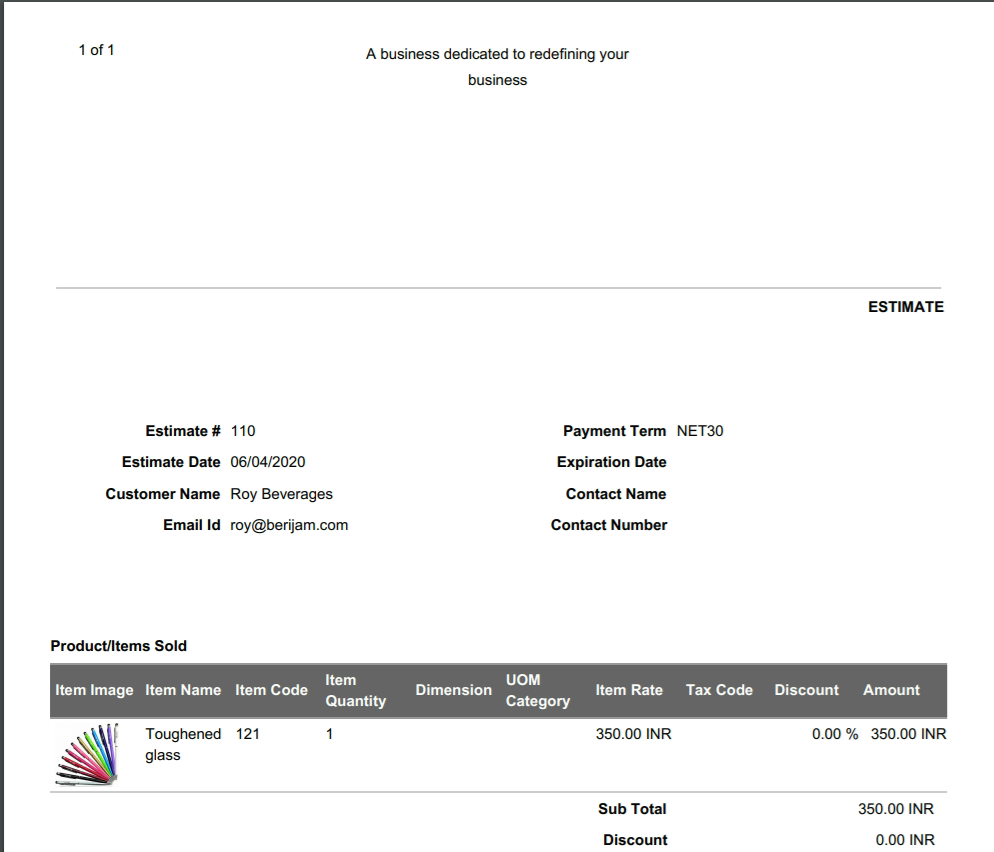This screenshot has width=994, height=852.
Task: Click the Discount label below Sub Total
Action: click(635, 840)
